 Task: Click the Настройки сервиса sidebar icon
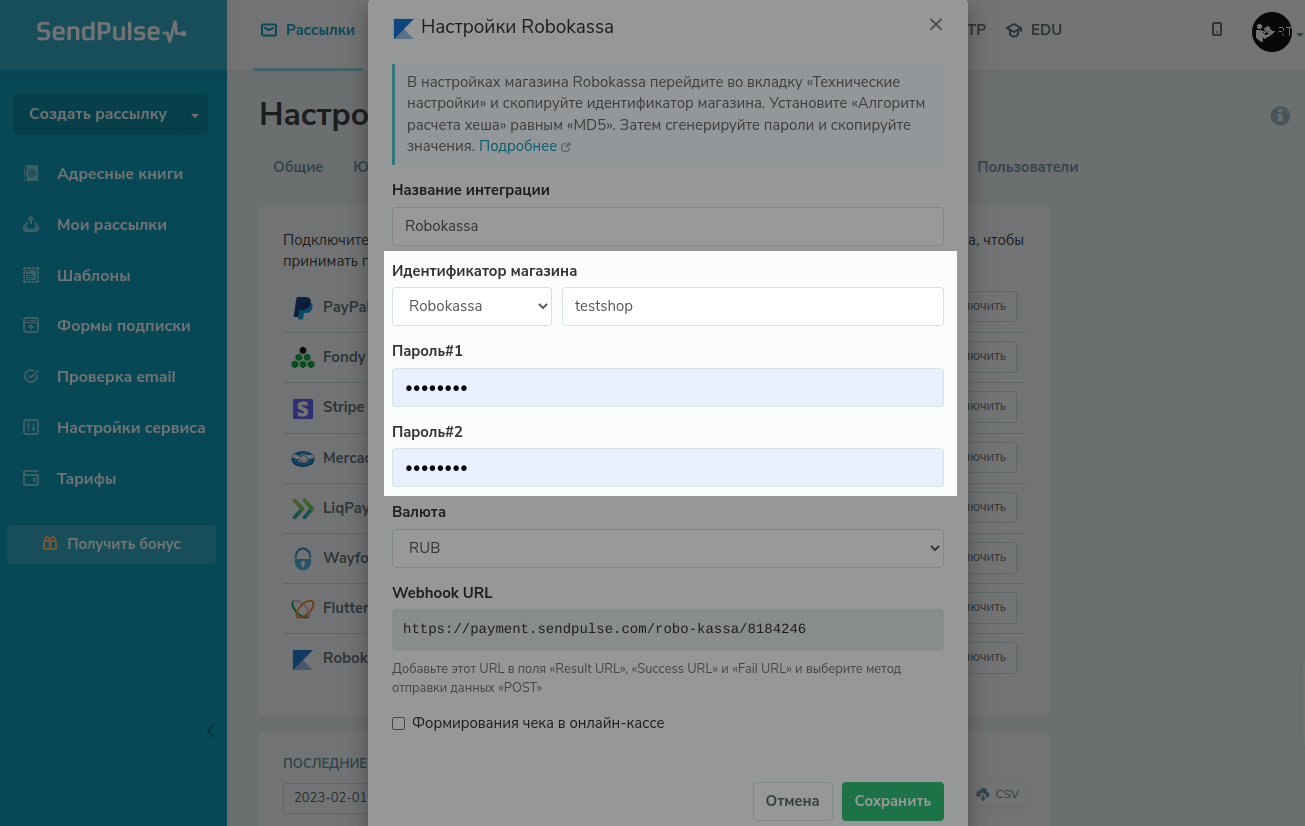pyautogui.click(x=31, y=428)
